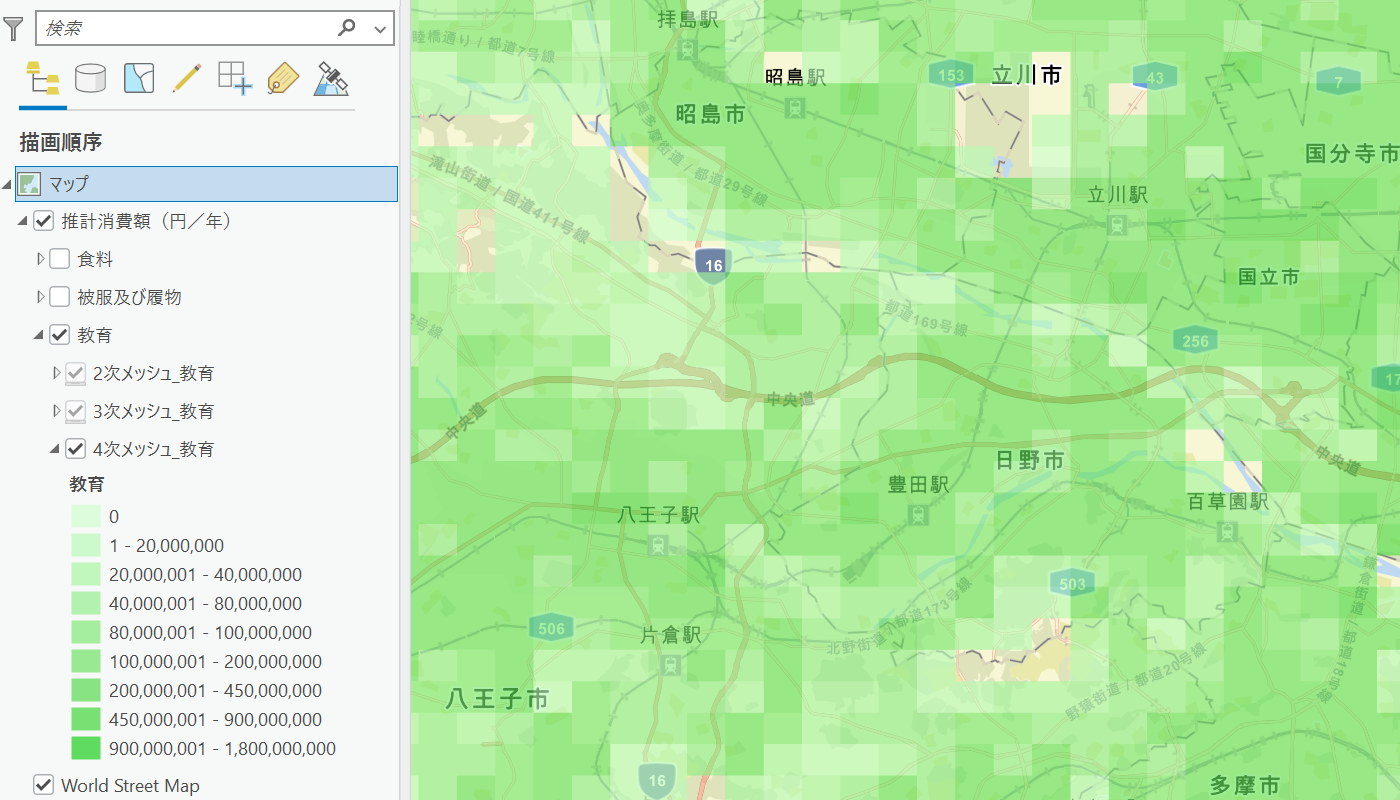Uncheck the World Street Map layer
This screenshot has height=800, width=1400.
(x=43, y=785)
